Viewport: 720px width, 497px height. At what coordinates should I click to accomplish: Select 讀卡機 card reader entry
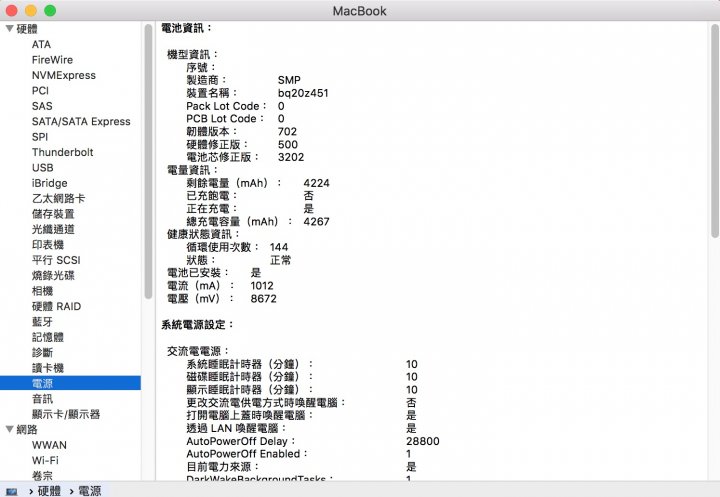coord(48,368)
